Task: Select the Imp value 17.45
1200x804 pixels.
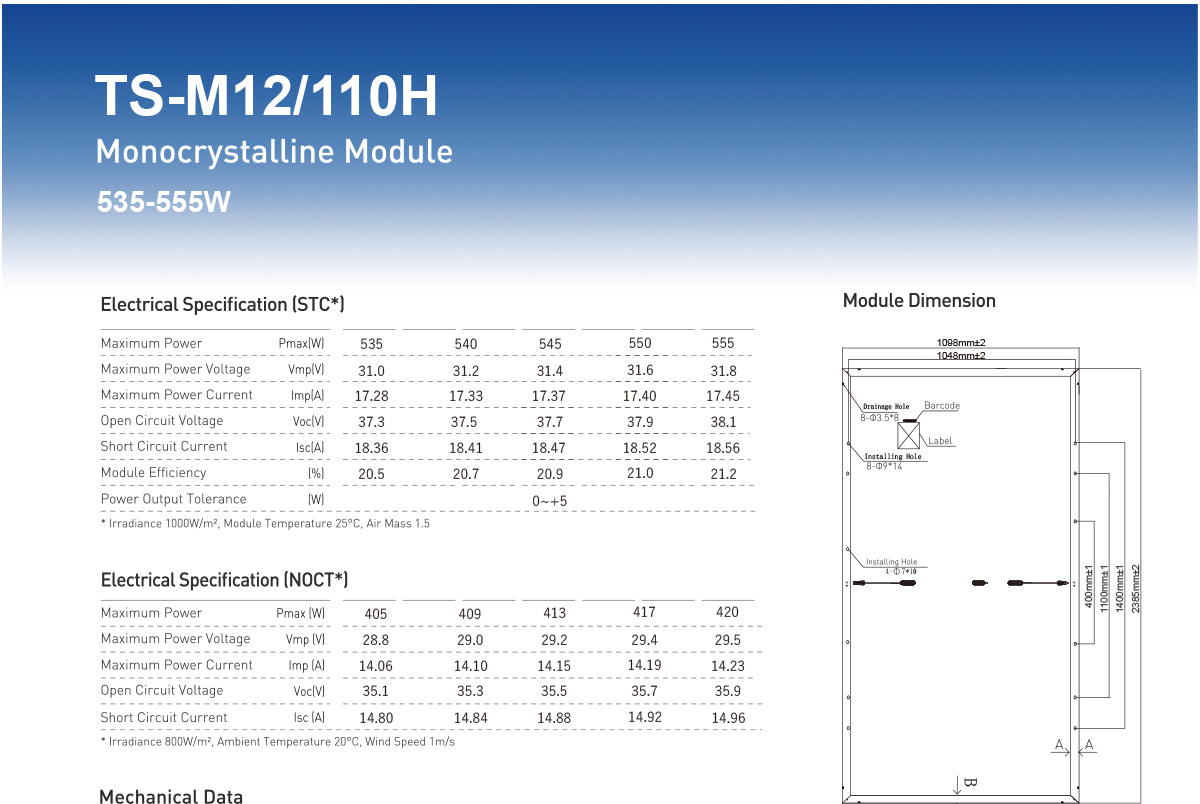Action: (x=723, y=396)
